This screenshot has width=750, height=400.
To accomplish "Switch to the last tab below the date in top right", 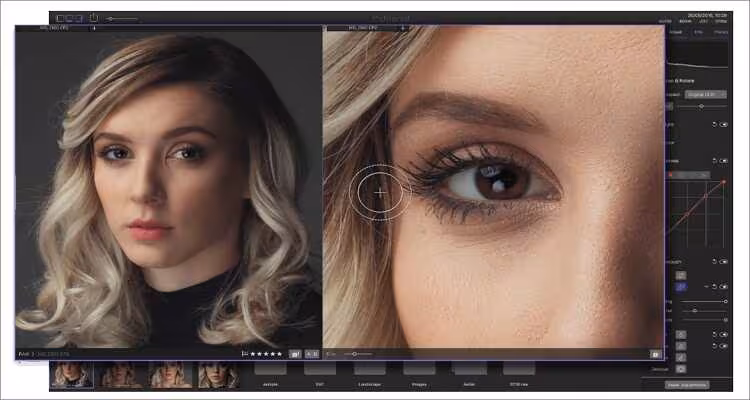I will click(721, 21).
